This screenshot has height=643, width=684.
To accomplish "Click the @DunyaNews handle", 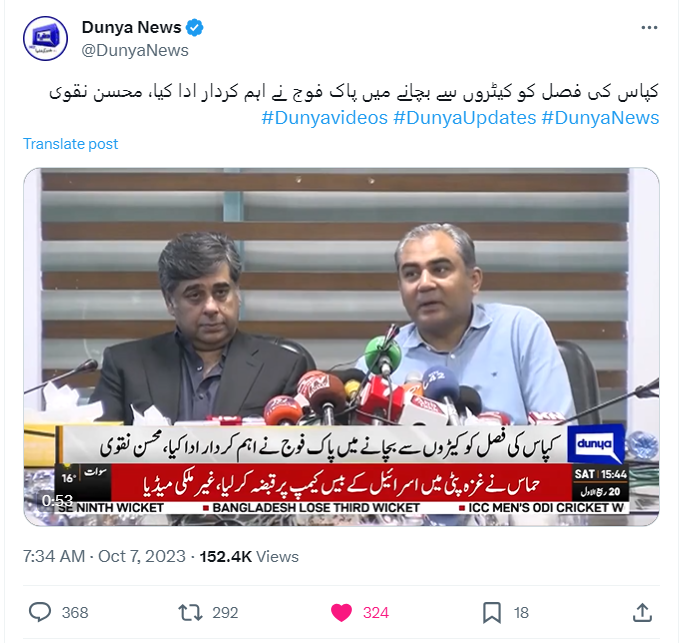I will (135, 51).
